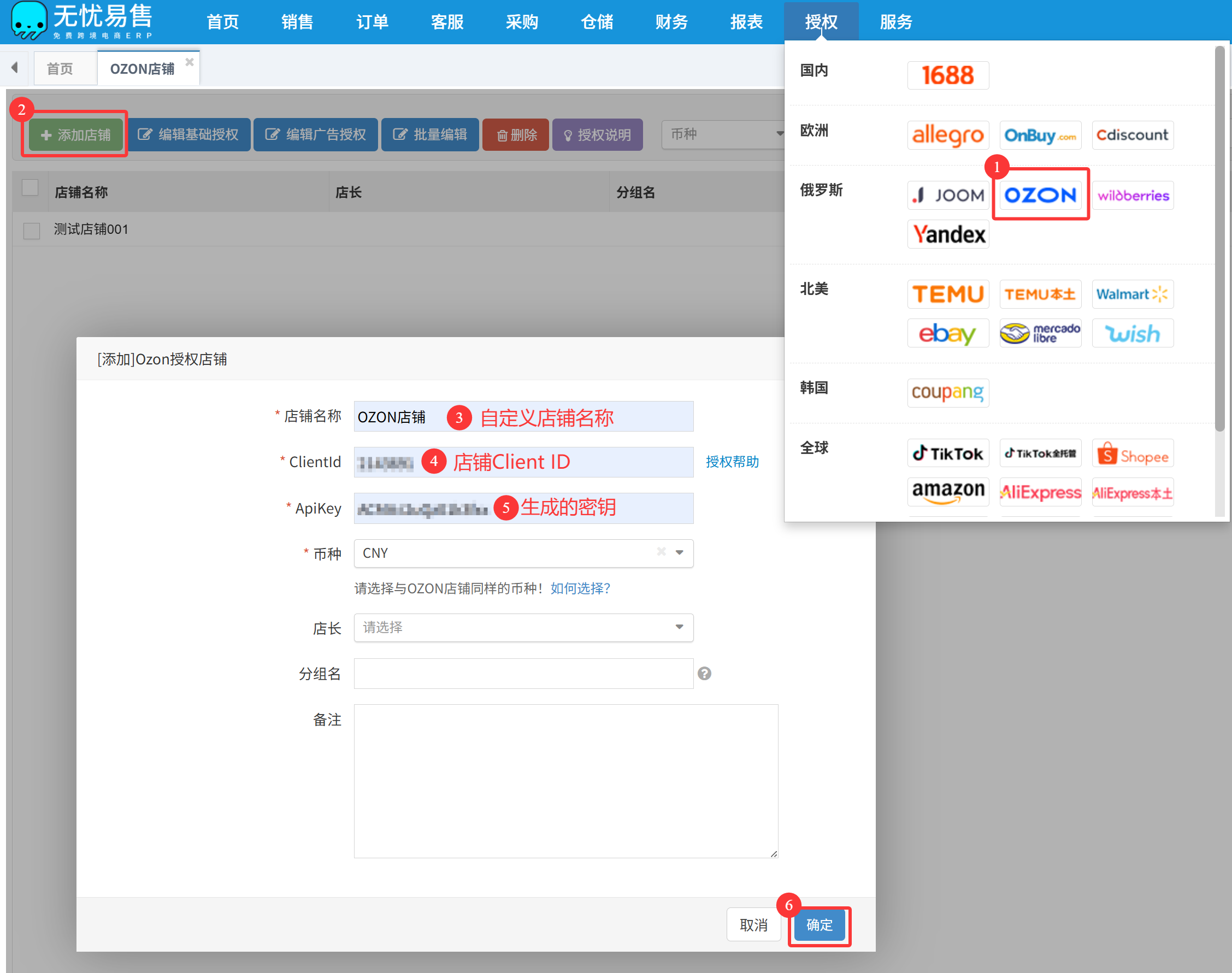Click the OZON platform logo
This screenshot has width=1232, height=973.
[1040, 196]
